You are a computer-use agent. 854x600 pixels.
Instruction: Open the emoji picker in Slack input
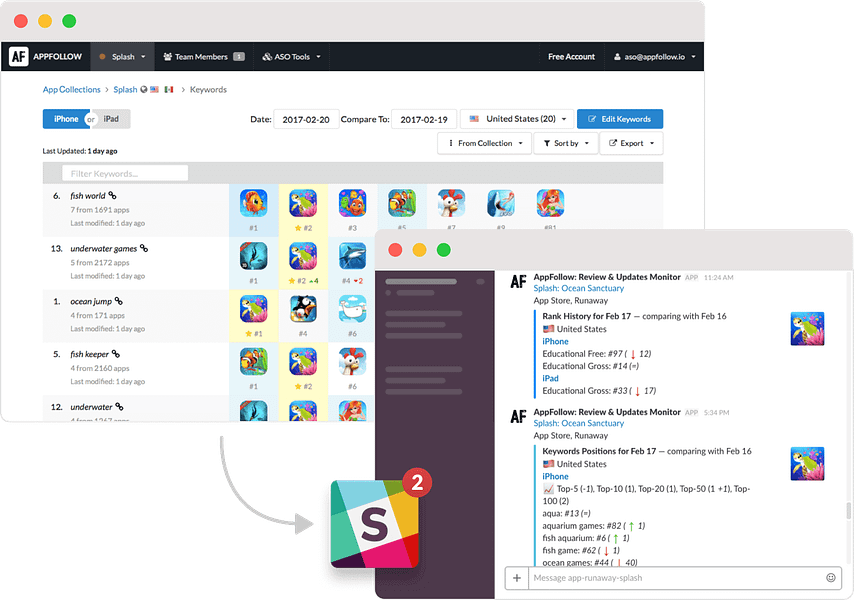(x=831, y=578)
